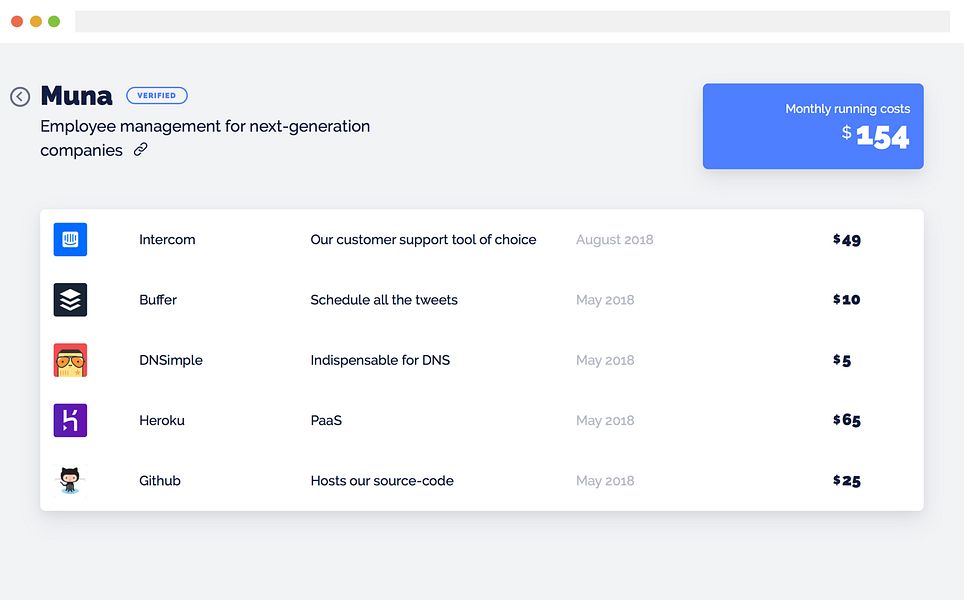The image size is (964, 600).
Task: Open the link icon after companies
Action: point(141,149)
